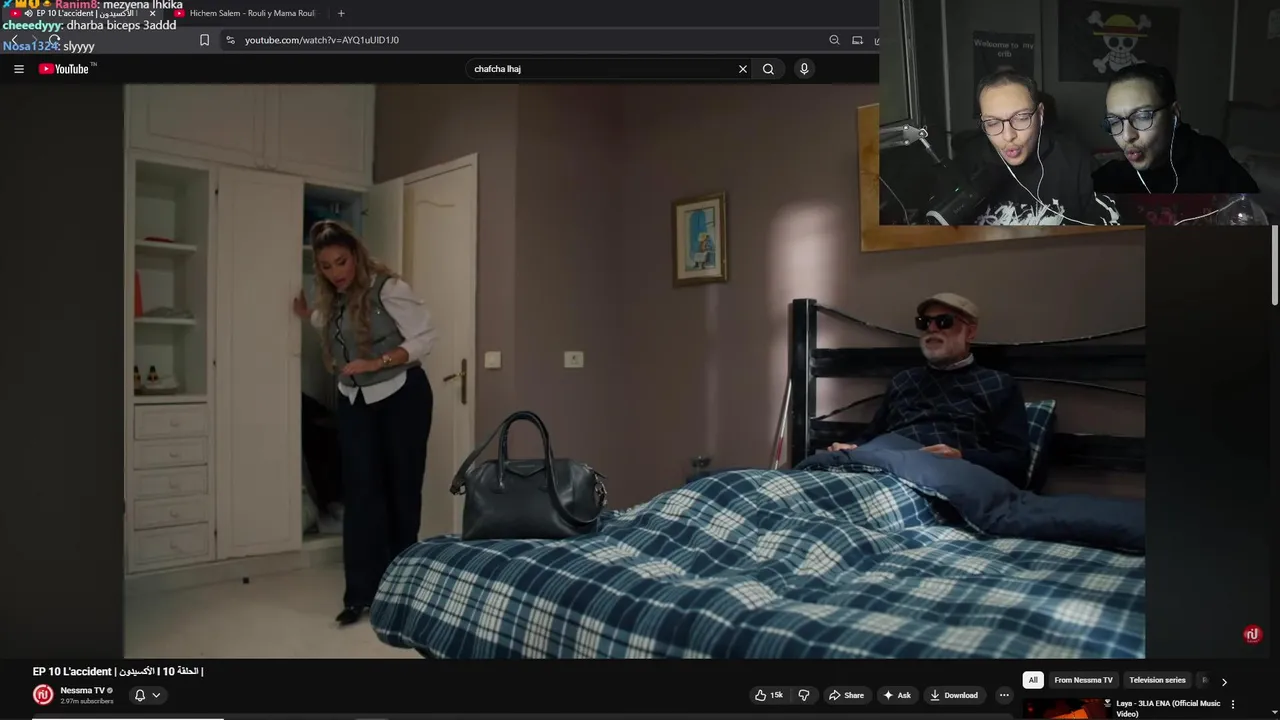Open site information icon in address bar
Screen dimensions: 1280x720
point(230,40)
